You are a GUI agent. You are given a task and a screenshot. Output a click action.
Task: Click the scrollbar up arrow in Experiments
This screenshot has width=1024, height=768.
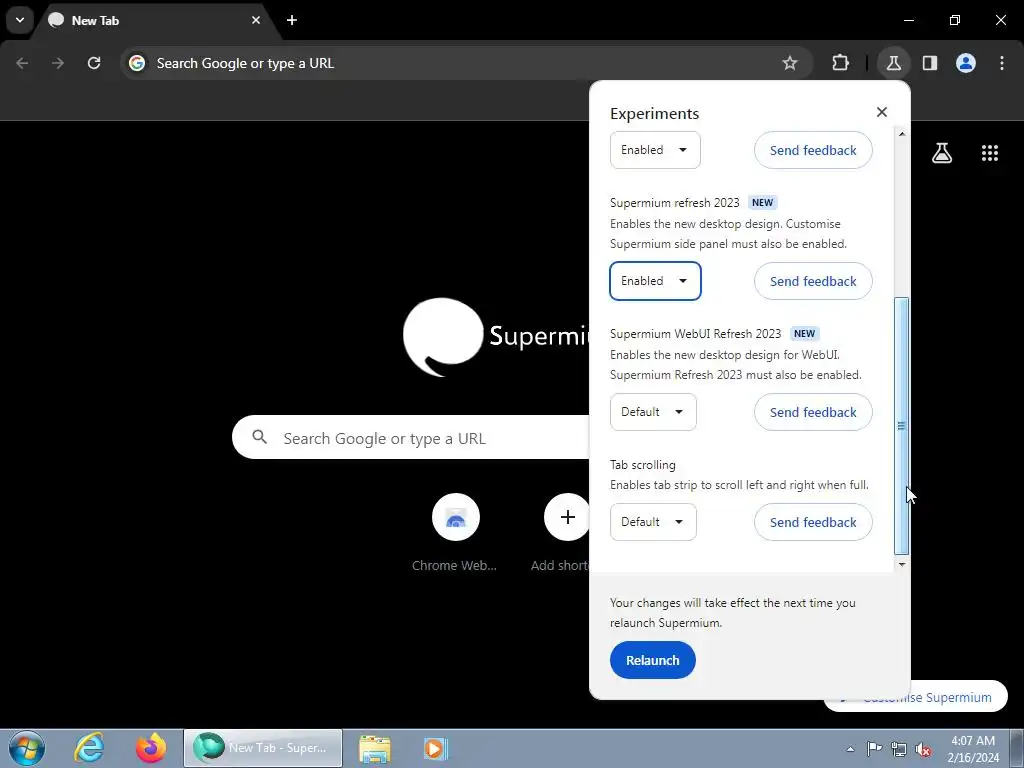pyautogui.click(x=902, y=135)
